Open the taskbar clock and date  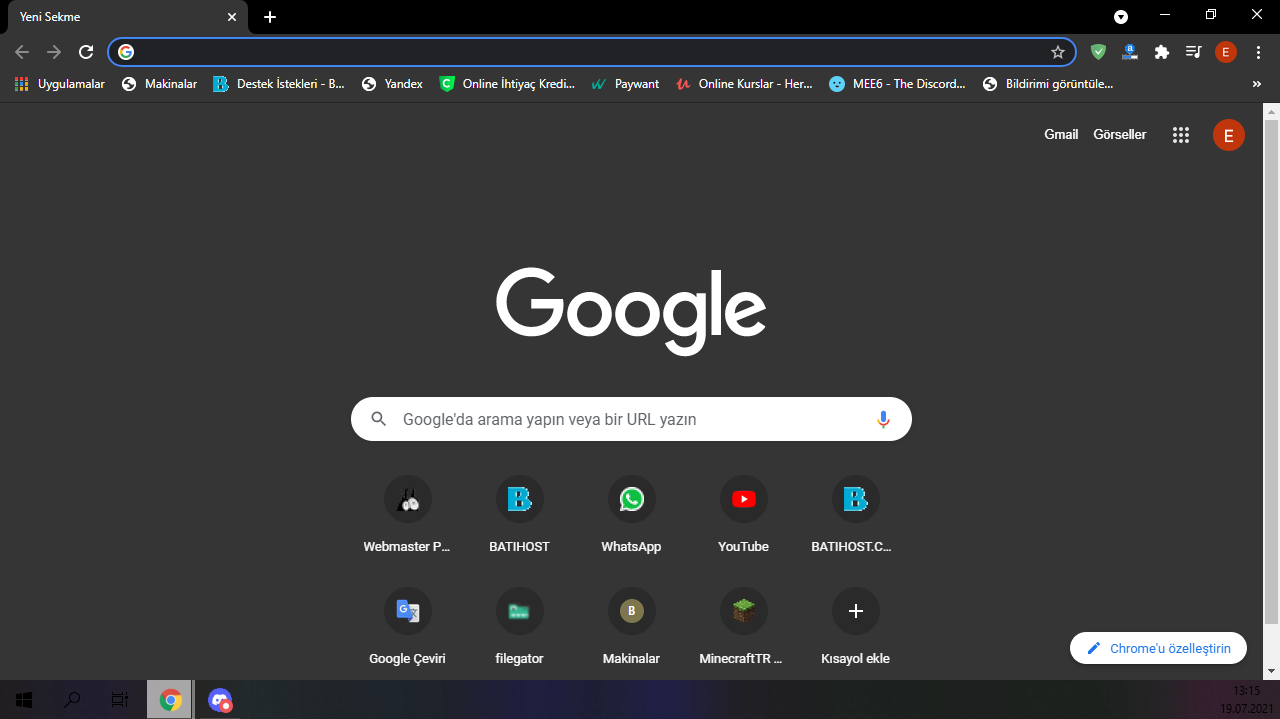coord(1245,700)
